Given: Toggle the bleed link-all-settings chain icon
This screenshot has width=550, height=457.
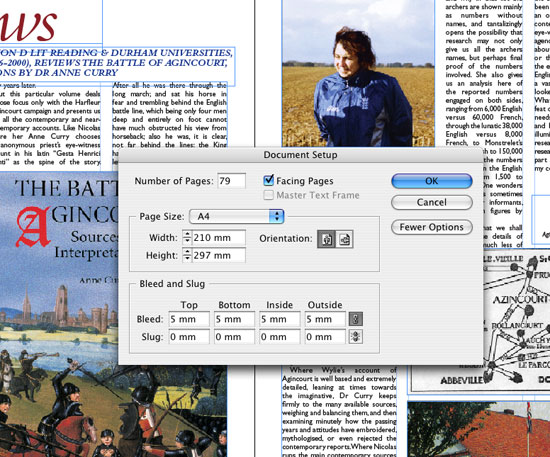Looking at the screenshot, I should (355, 319).
